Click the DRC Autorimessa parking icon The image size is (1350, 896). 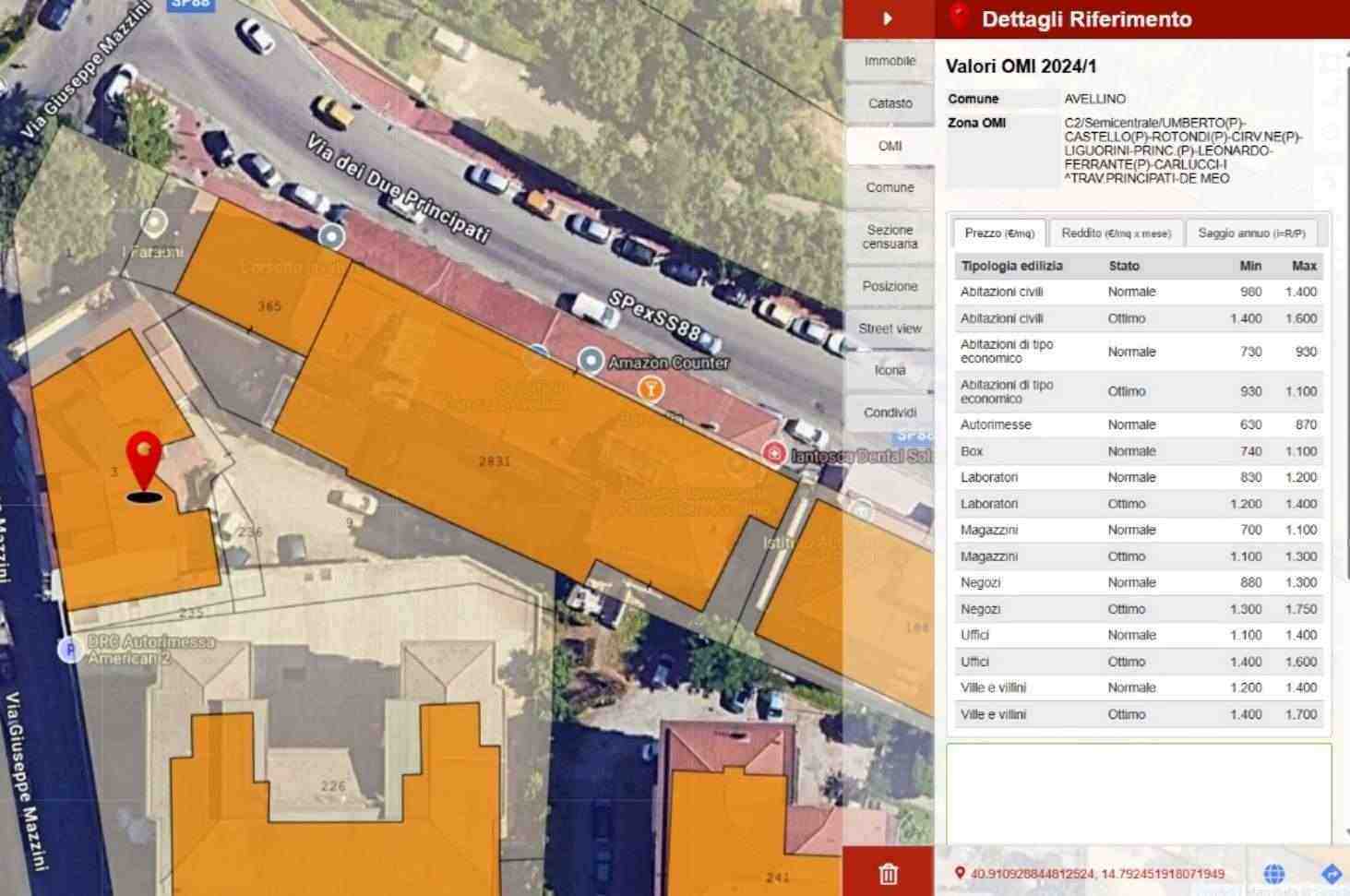tap(69, 650)
